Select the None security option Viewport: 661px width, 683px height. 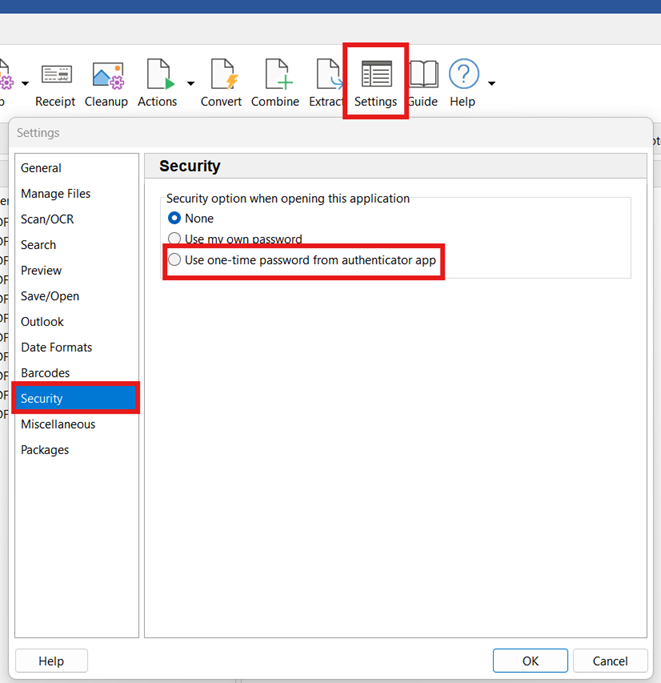pos(175,218)
